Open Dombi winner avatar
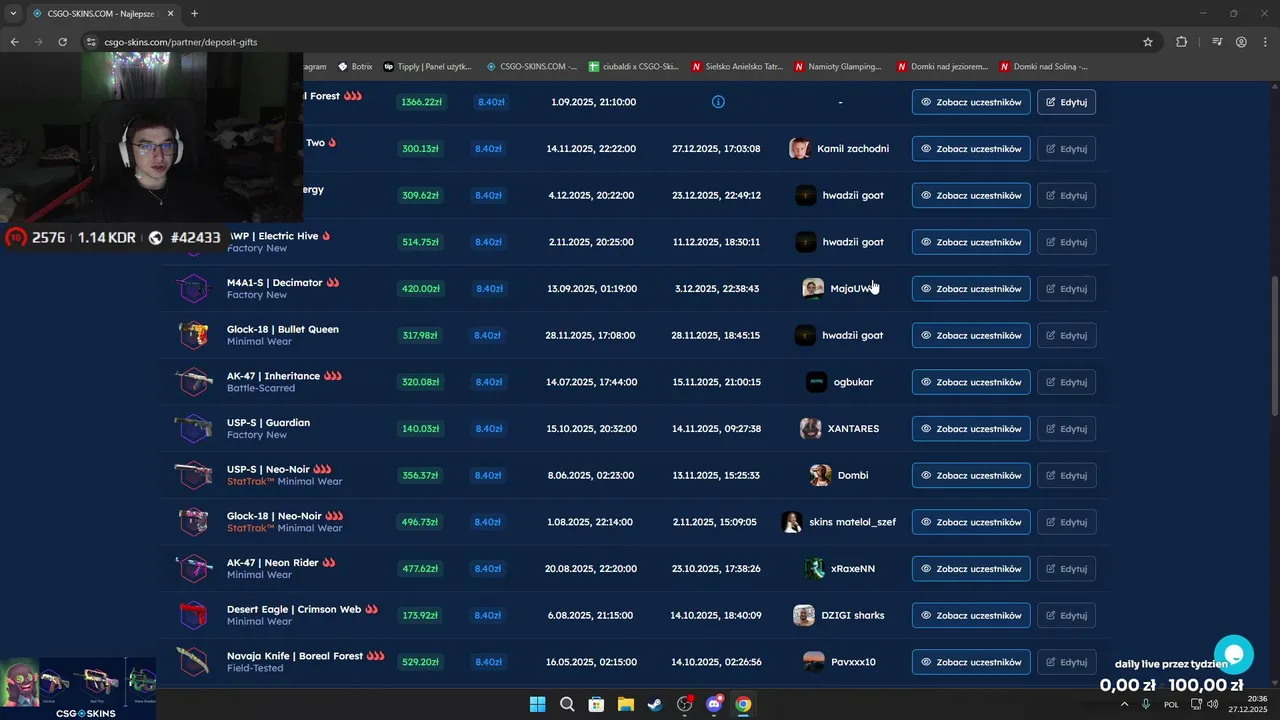This screenshot has width=1280, height=720. [x=820, y=475]
